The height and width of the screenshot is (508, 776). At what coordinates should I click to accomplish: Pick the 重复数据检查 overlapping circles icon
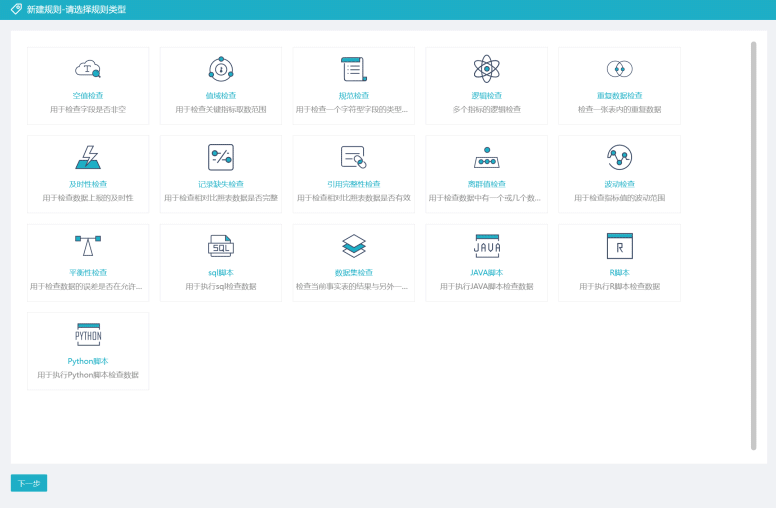619,69
